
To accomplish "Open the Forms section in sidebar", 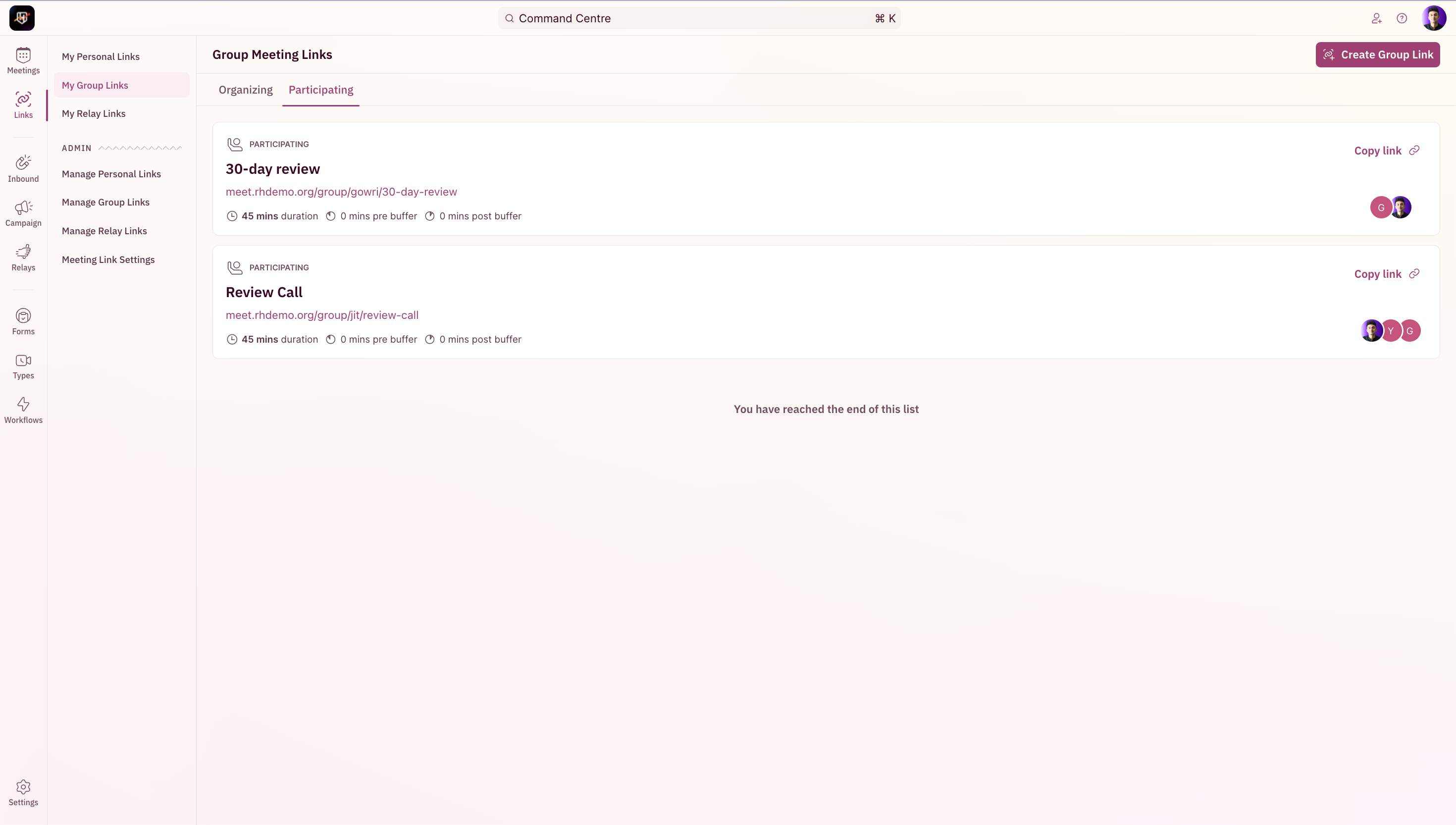I will [x=23, y=322].
